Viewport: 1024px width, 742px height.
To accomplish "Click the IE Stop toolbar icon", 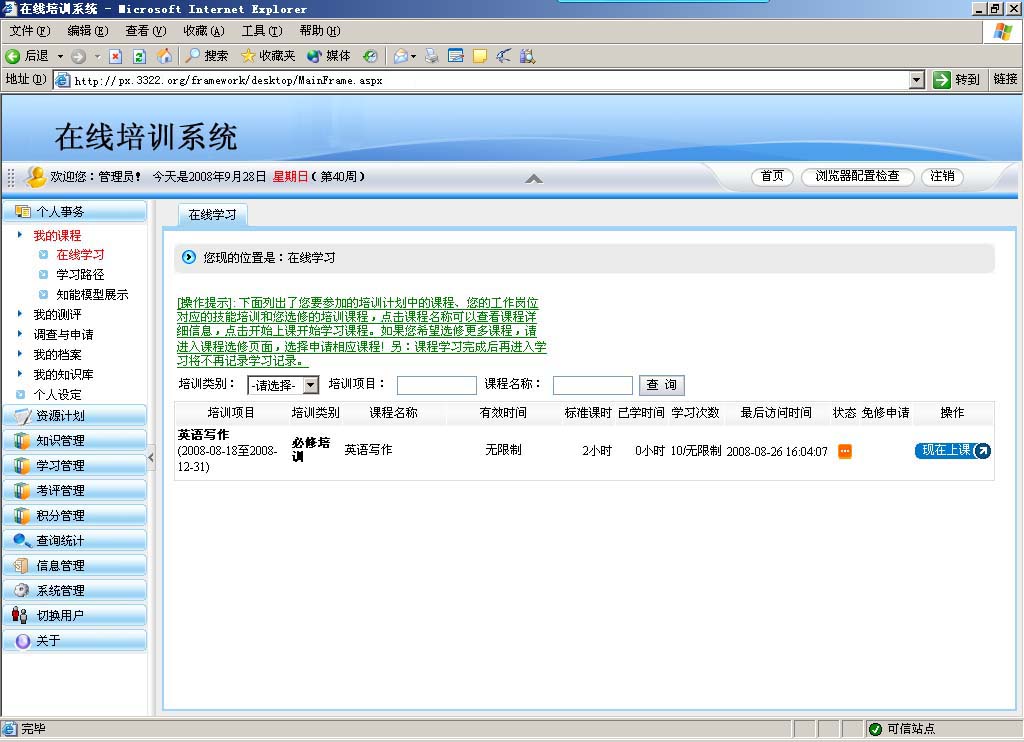I will [x=116, y=56].
